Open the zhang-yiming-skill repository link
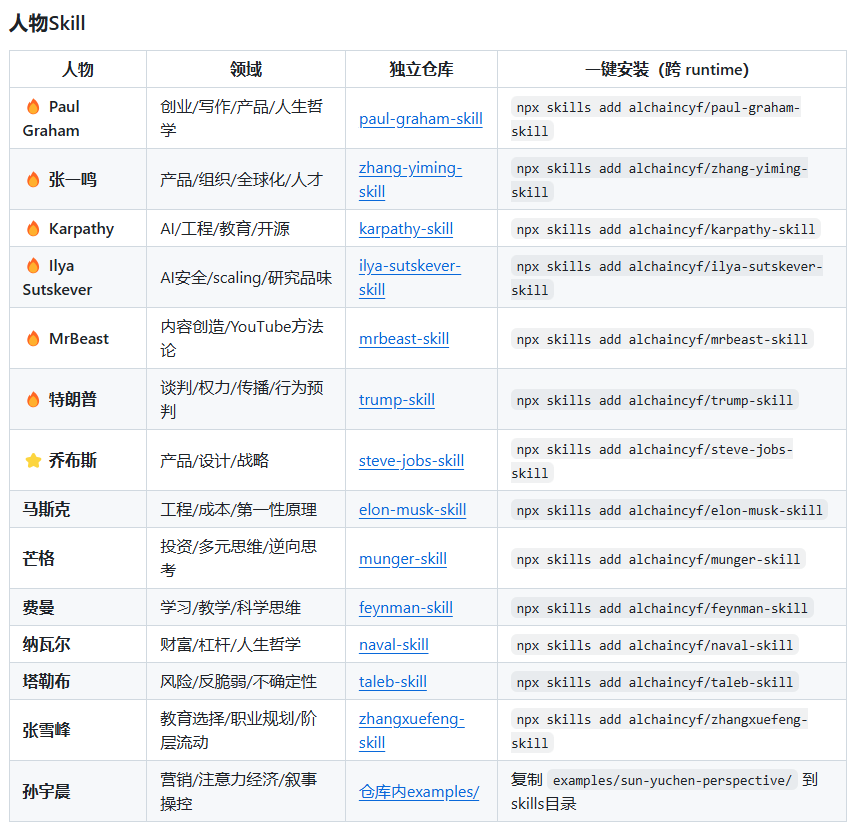863x834 pixels. [411, 179]
